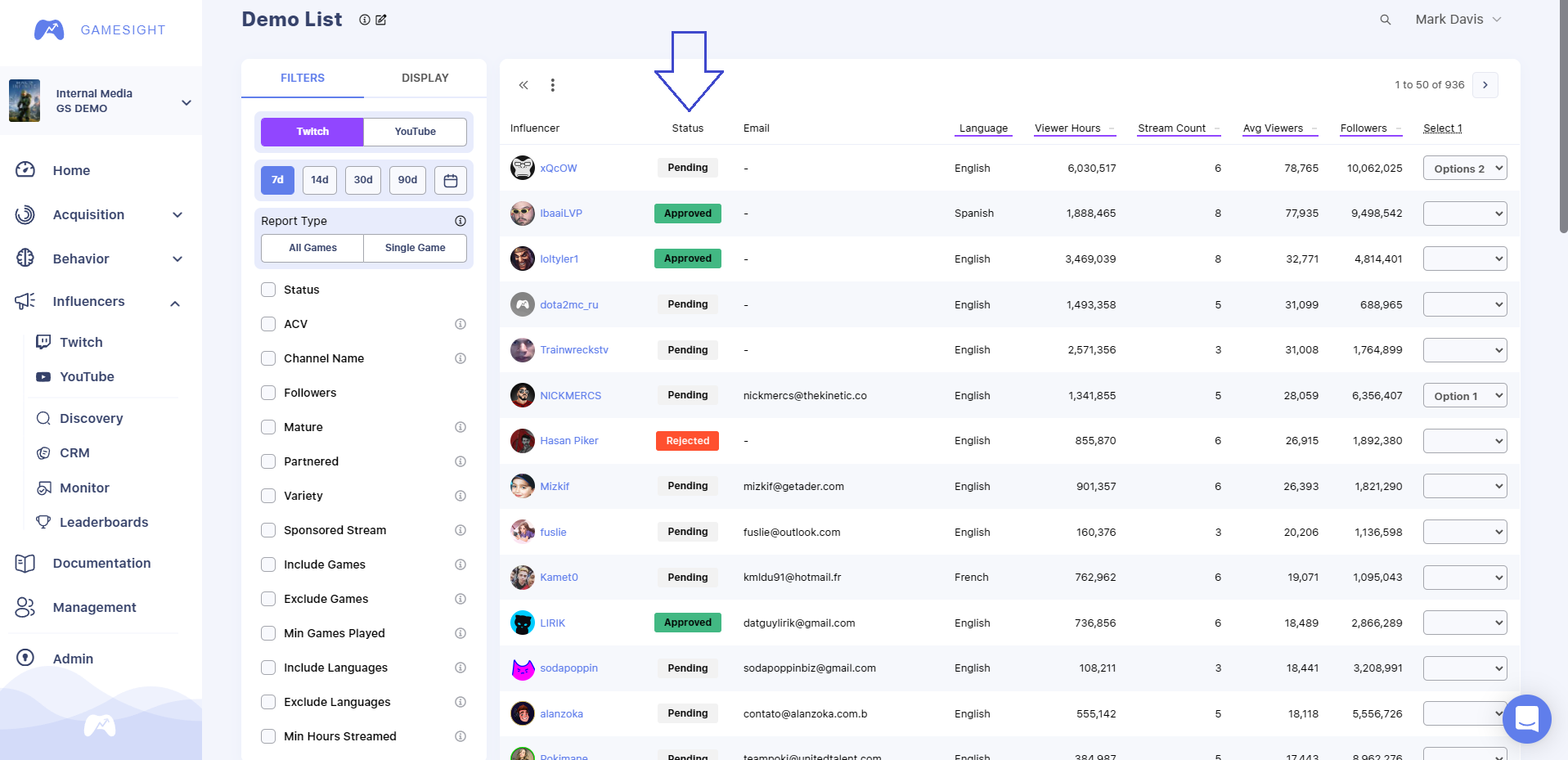Show Channel Name filter info icon

point(461,358)
